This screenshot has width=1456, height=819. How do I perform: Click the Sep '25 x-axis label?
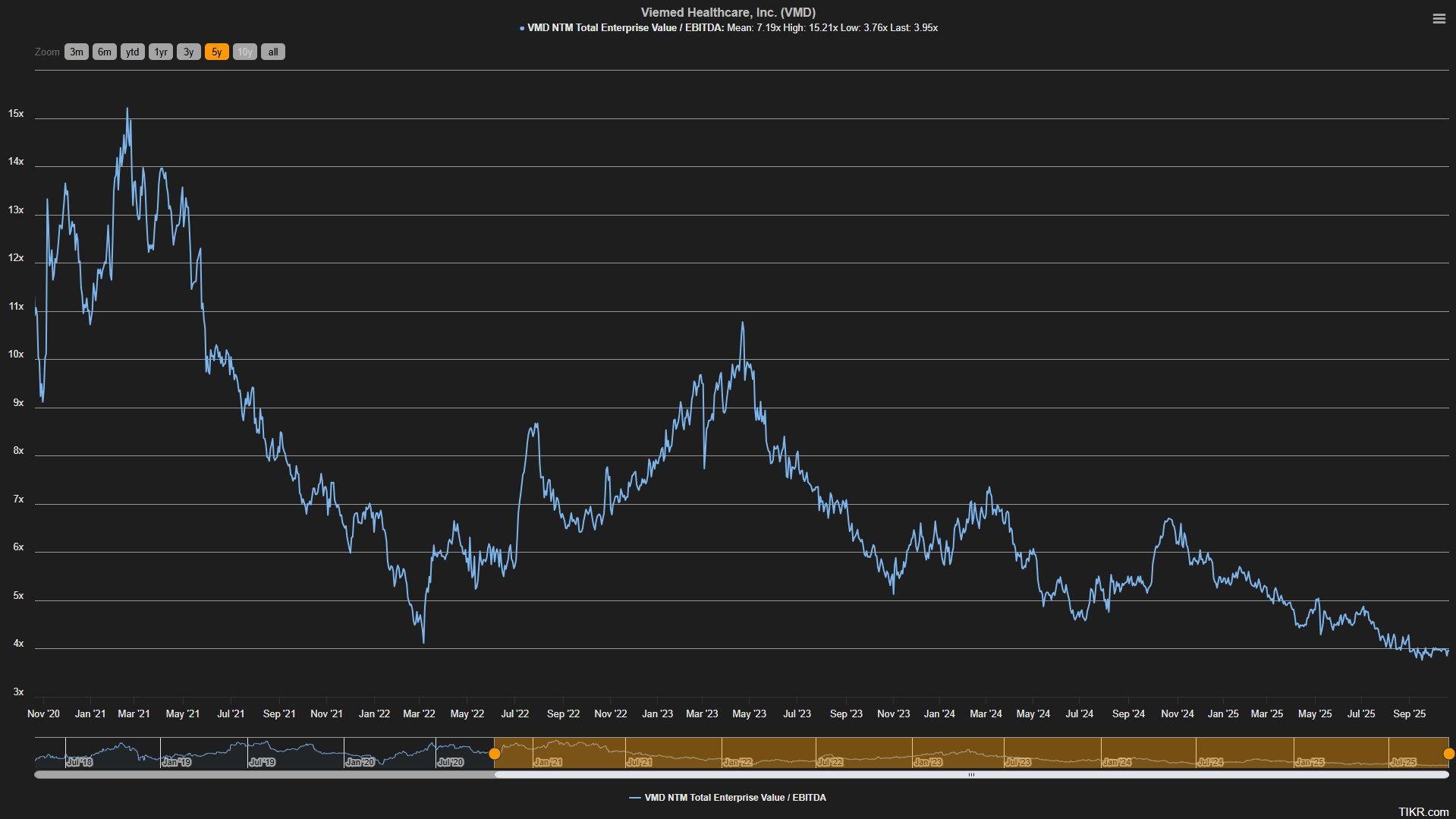[1409, 714]
